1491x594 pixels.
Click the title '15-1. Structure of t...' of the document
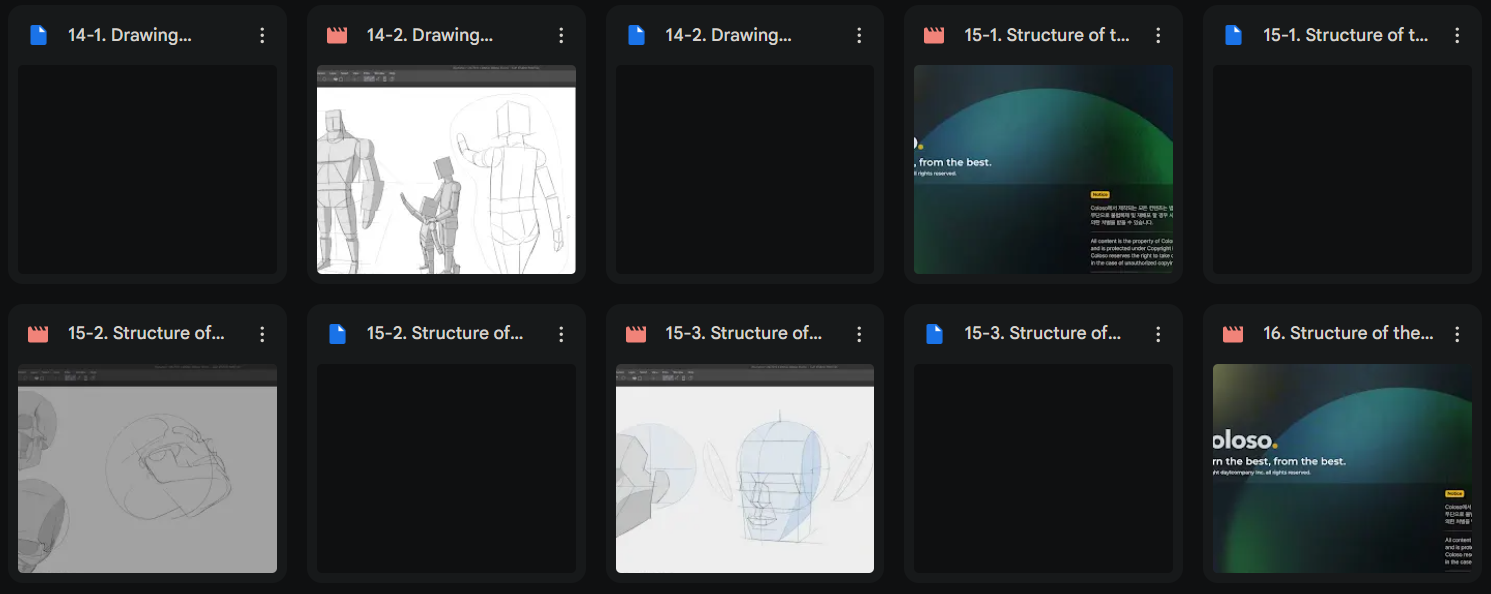[1346, 35]
